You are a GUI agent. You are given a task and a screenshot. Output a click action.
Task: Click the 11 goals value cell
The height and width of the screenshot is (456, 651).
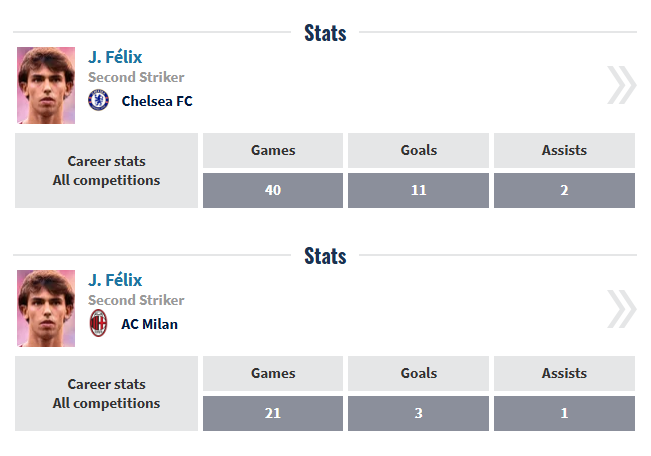point(418,190)
